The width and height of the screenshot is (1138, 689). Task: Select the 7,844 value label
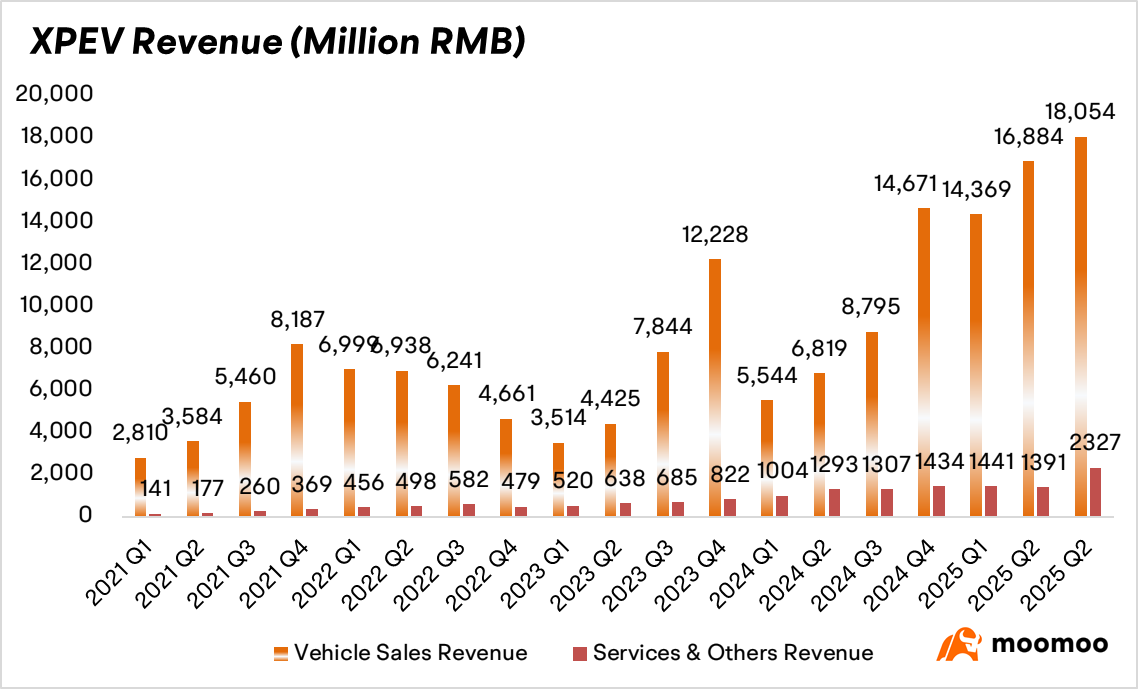pos(663,326)
